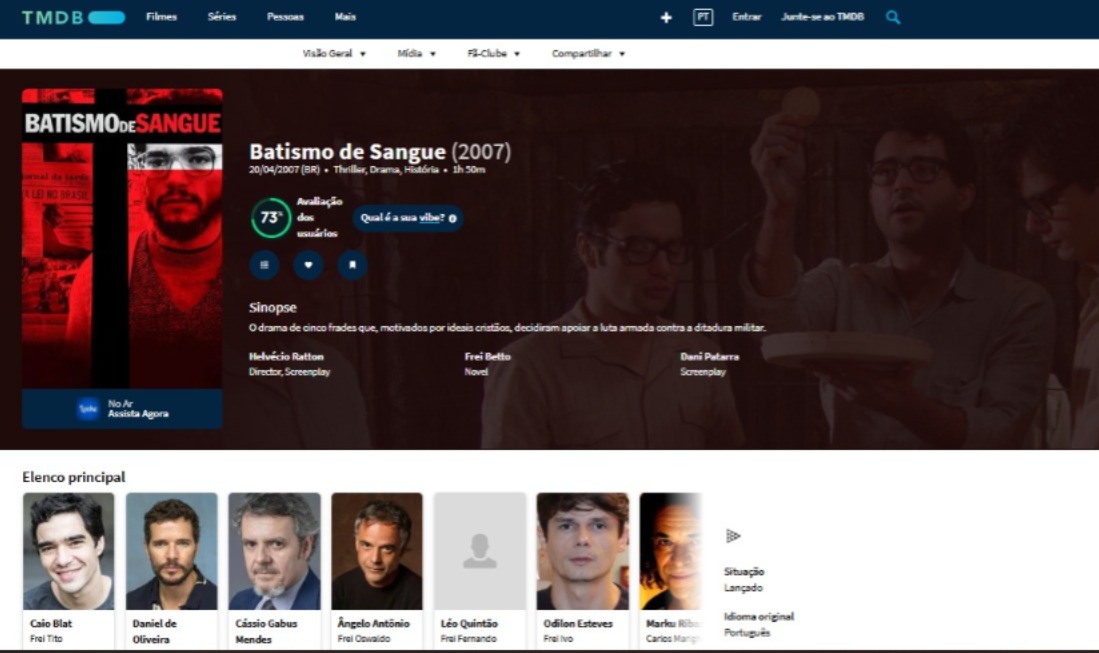Switch language with PT button

(703, 17)
